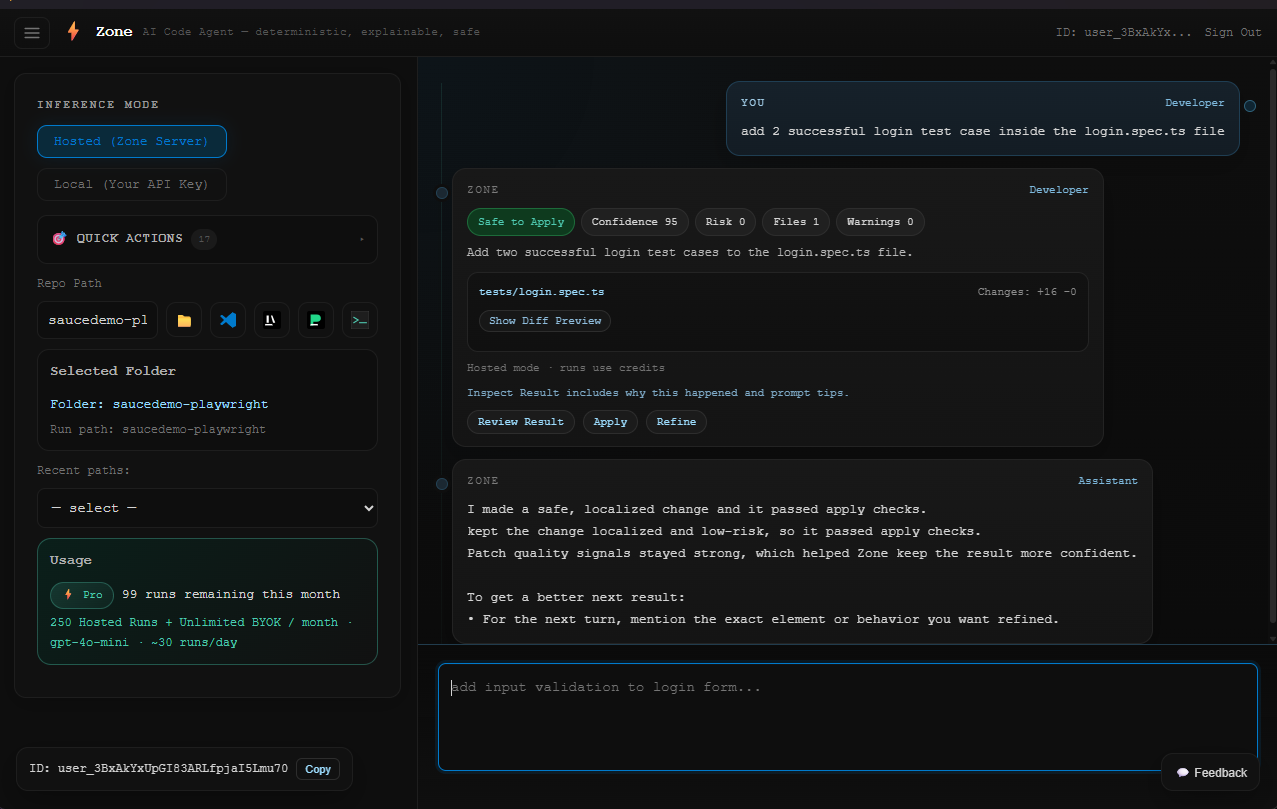1277x809 pixels.
Task: Browse for repo folder icon
Action: [184, 320]
